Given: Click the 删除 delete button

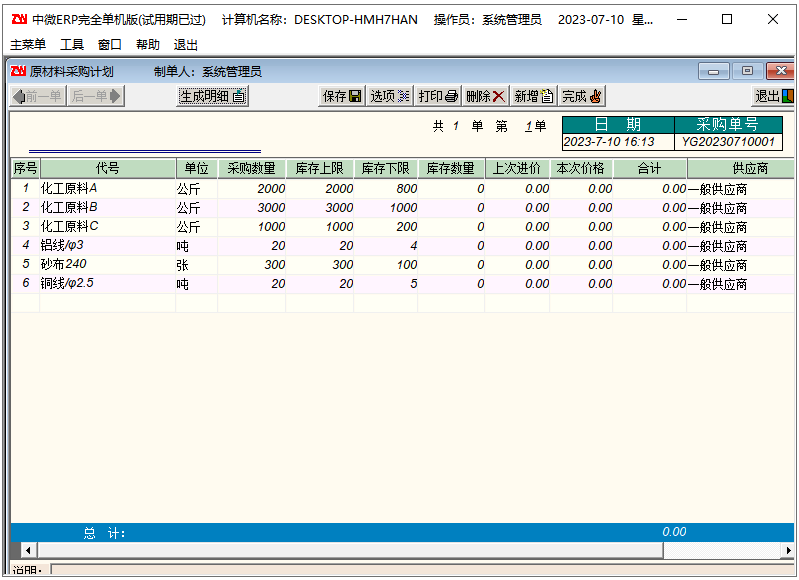Looking at the screenshot, I should point(486,96).
